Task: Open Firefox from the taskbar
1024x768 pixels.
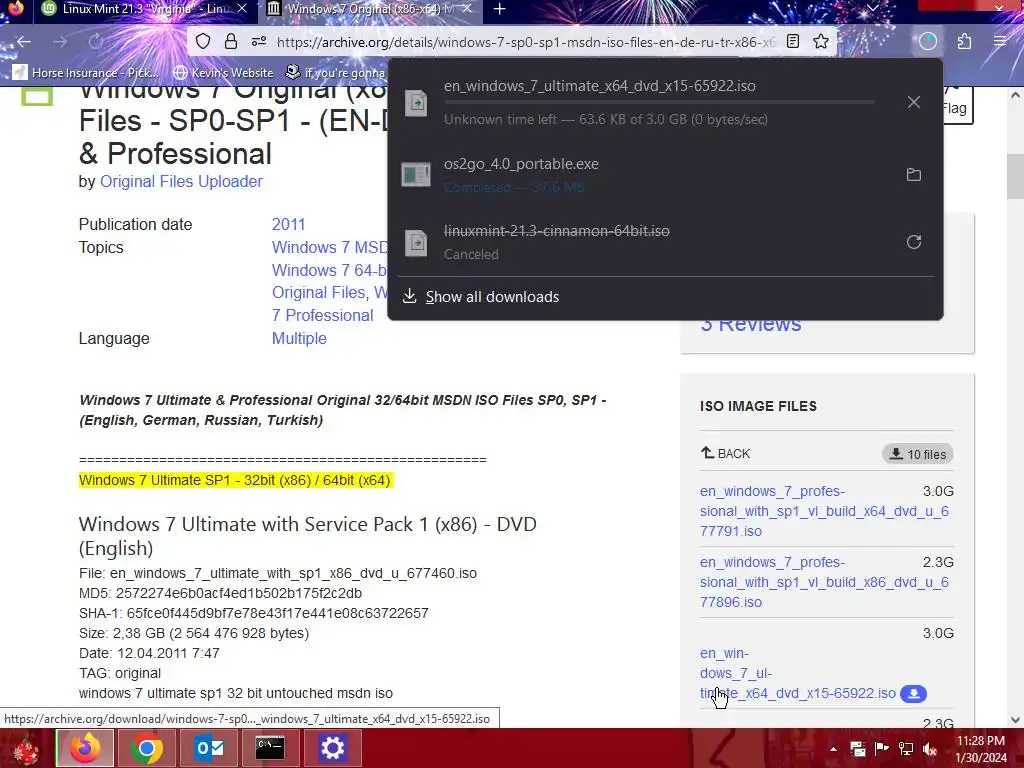Action: tap(85, 748)
